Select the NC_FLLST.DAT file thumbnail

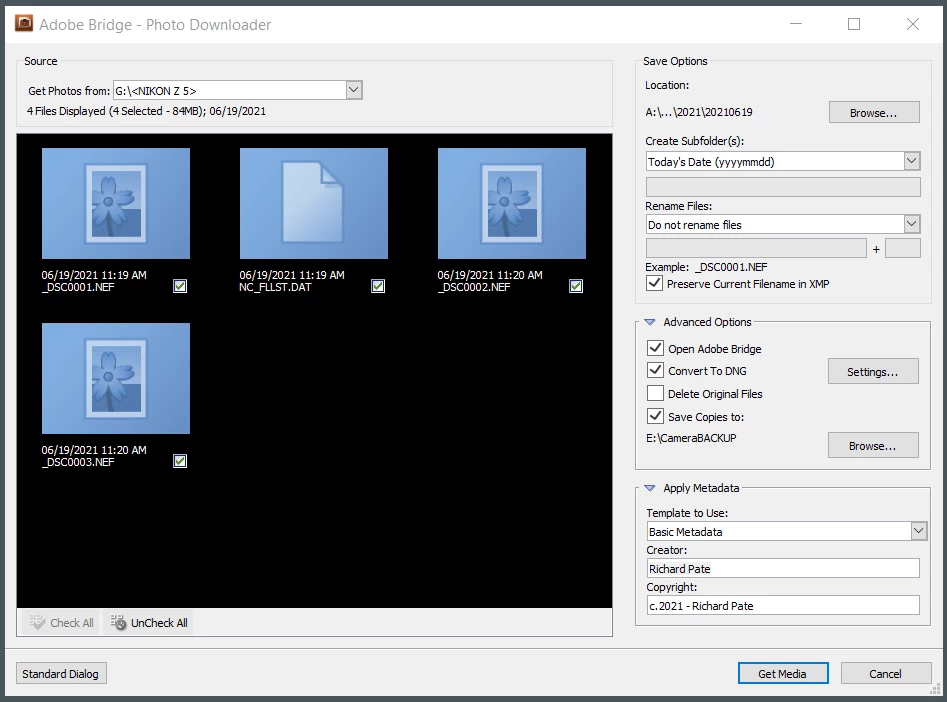314,204
